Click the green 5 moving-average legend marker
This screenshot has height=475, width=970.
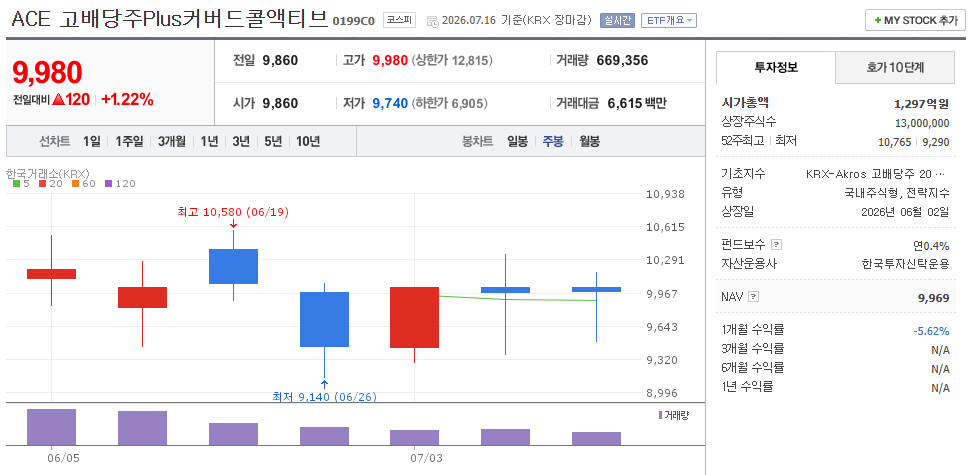click(x=17, y=184)
